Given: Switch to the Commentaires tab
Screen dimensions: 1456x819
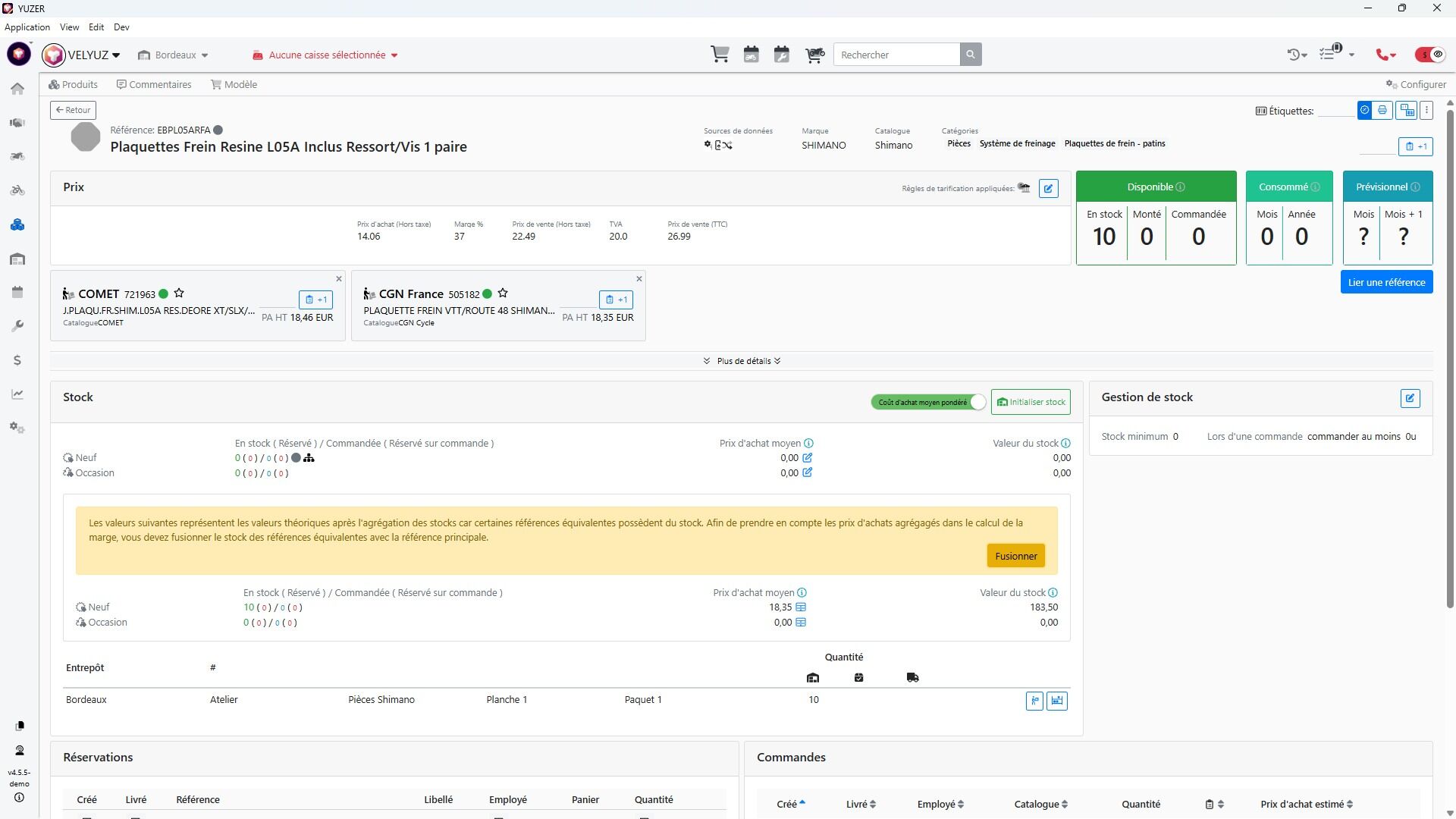Looking at the screenshot, I should [x=154, y=84].
